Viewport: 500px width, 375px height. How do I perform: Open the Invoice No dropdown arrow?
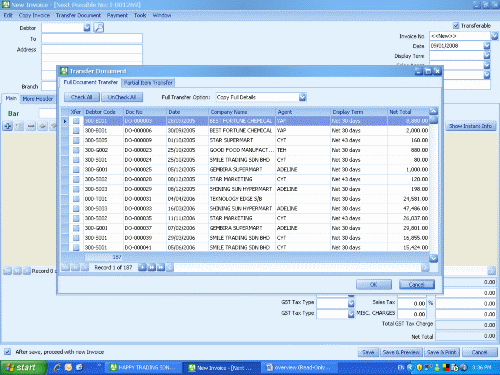[495, 36]
